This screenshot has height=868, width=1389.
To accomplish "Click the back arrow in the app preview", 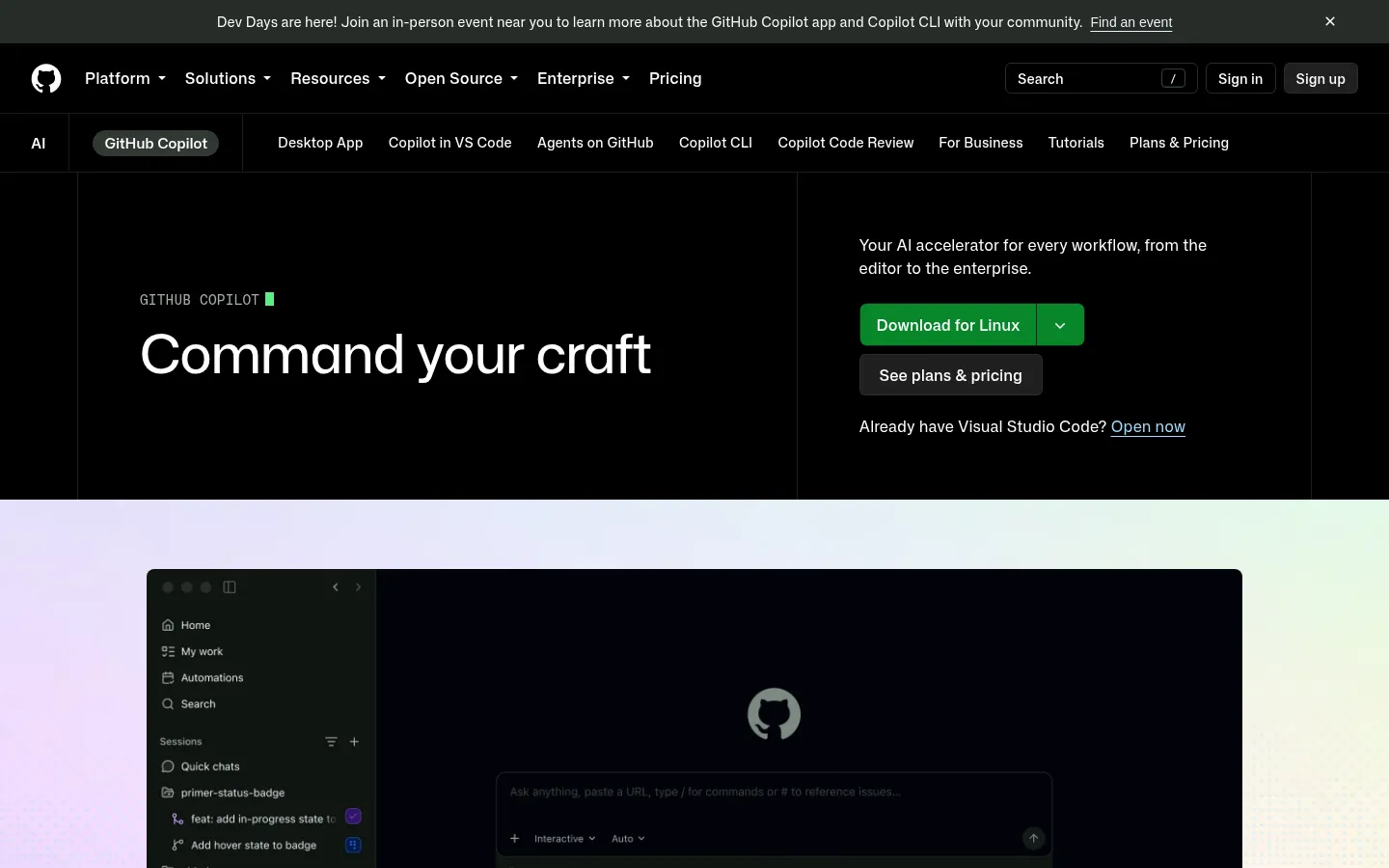I will point(336,587).
